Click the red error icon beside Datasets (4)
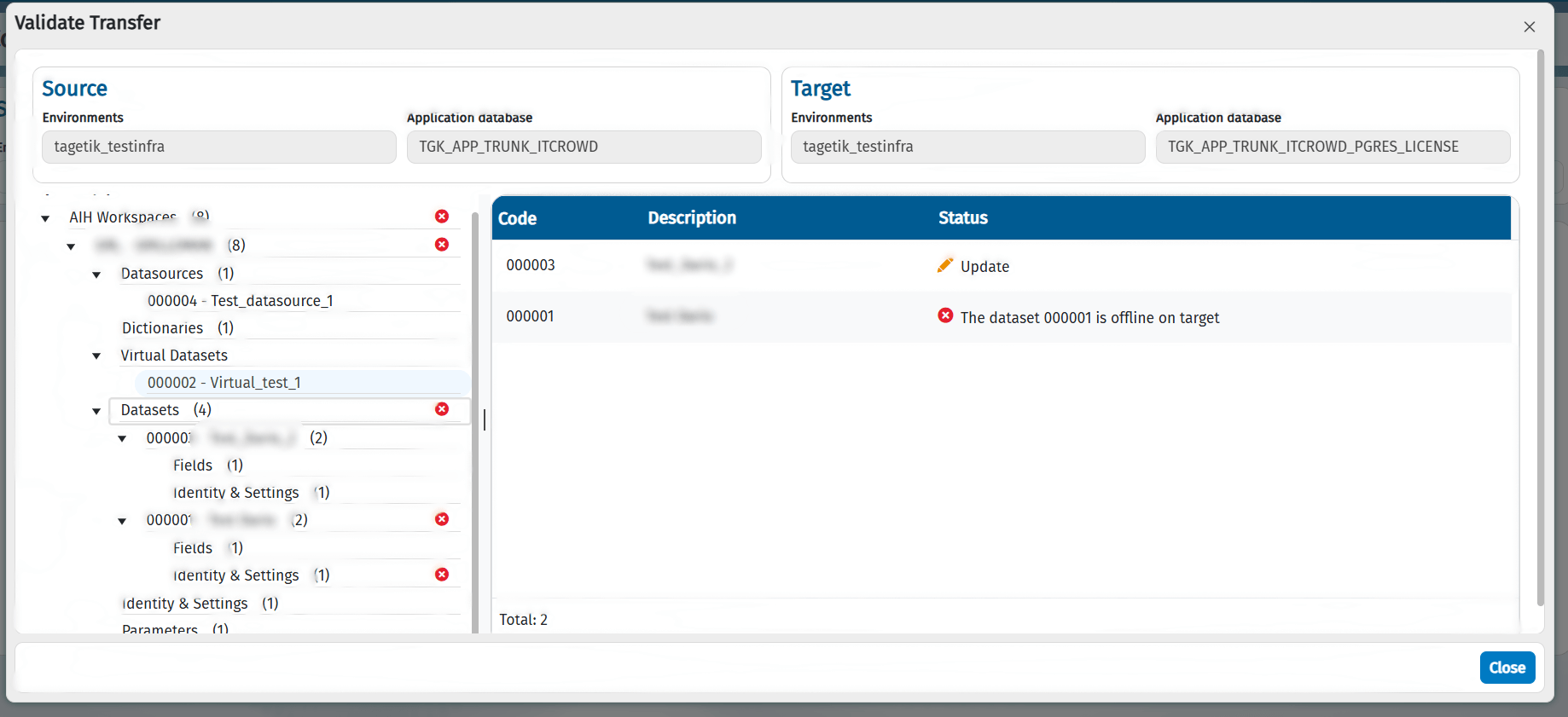Image resolution: width=1568 pixels, height=717 pixels. pyautogui.click(x=442, y=409)
